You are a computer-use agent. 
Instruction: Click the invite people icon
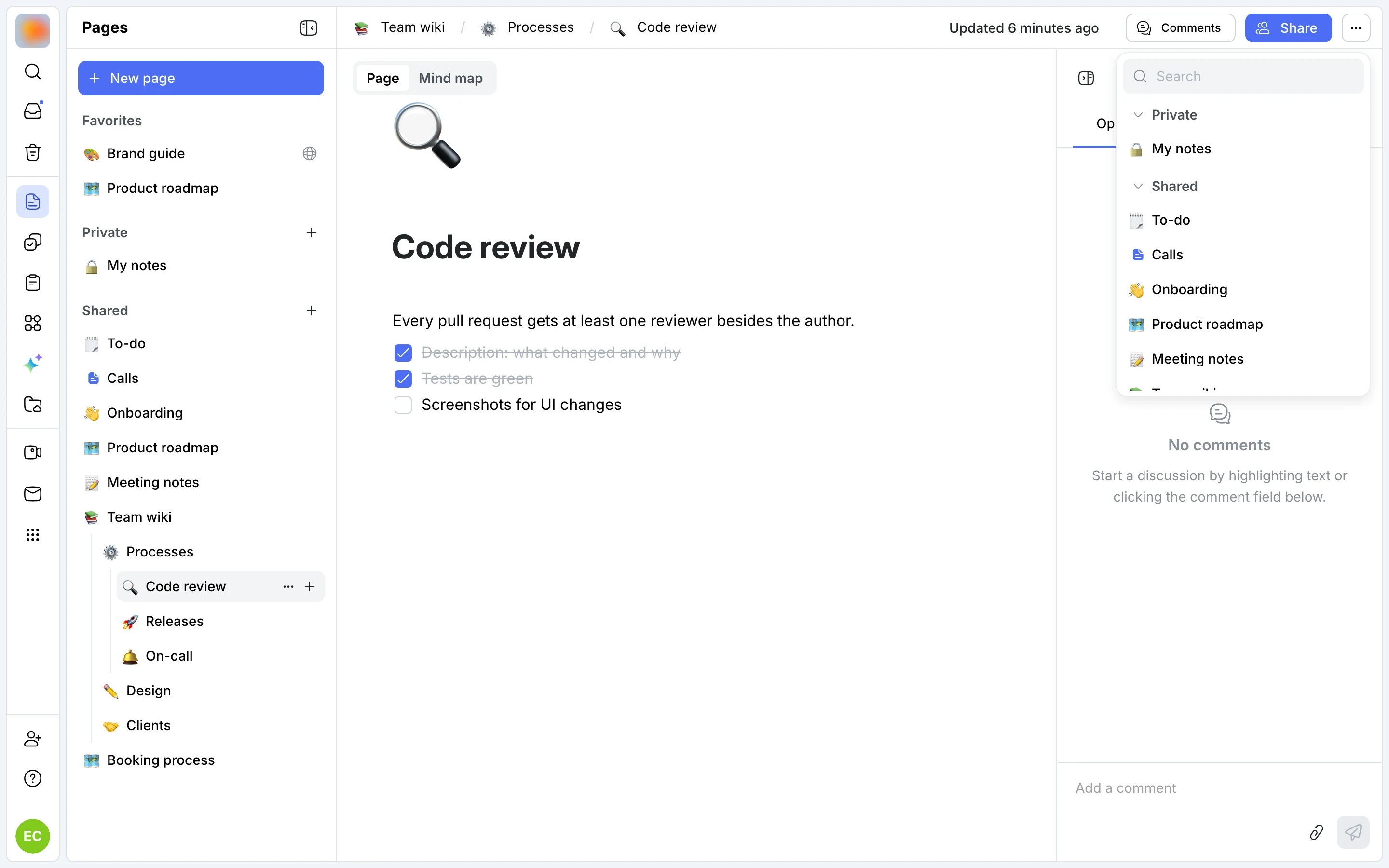[x=33, y=739]
